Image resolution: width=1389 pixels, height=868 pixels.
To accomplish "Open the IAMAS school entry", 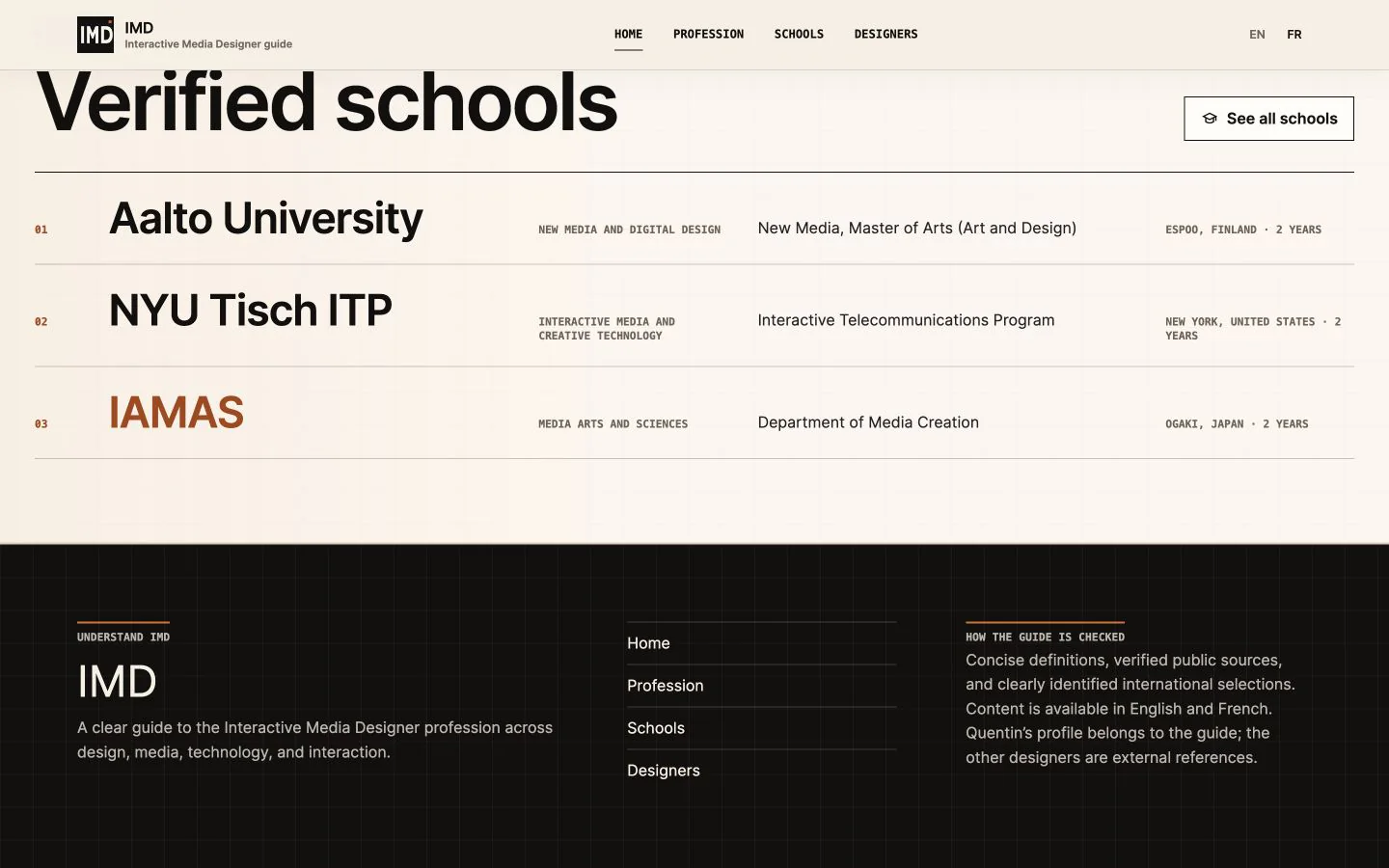I will click(694, 413).
